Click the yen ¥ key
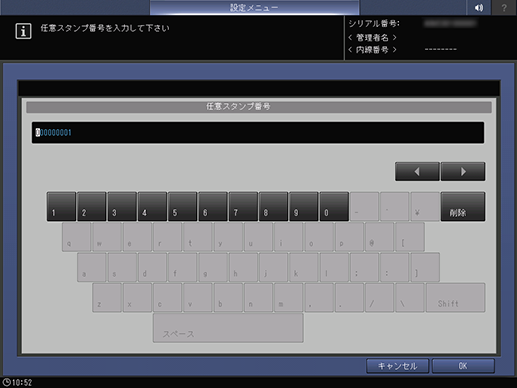The height and width of the screenshot is (388, 517). click(x=425, y=206)
